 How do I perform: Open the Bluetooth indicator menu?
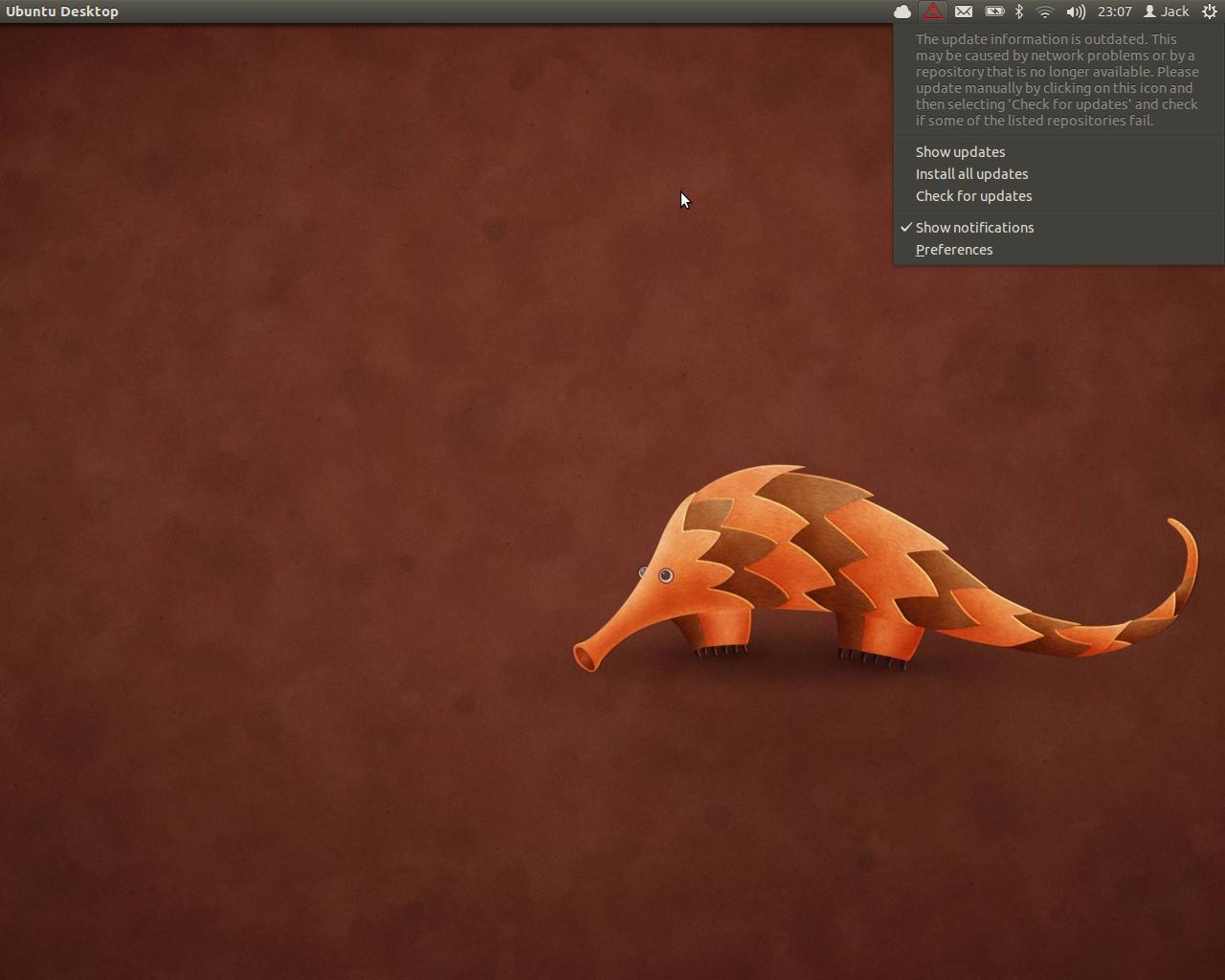point(1019,11)
